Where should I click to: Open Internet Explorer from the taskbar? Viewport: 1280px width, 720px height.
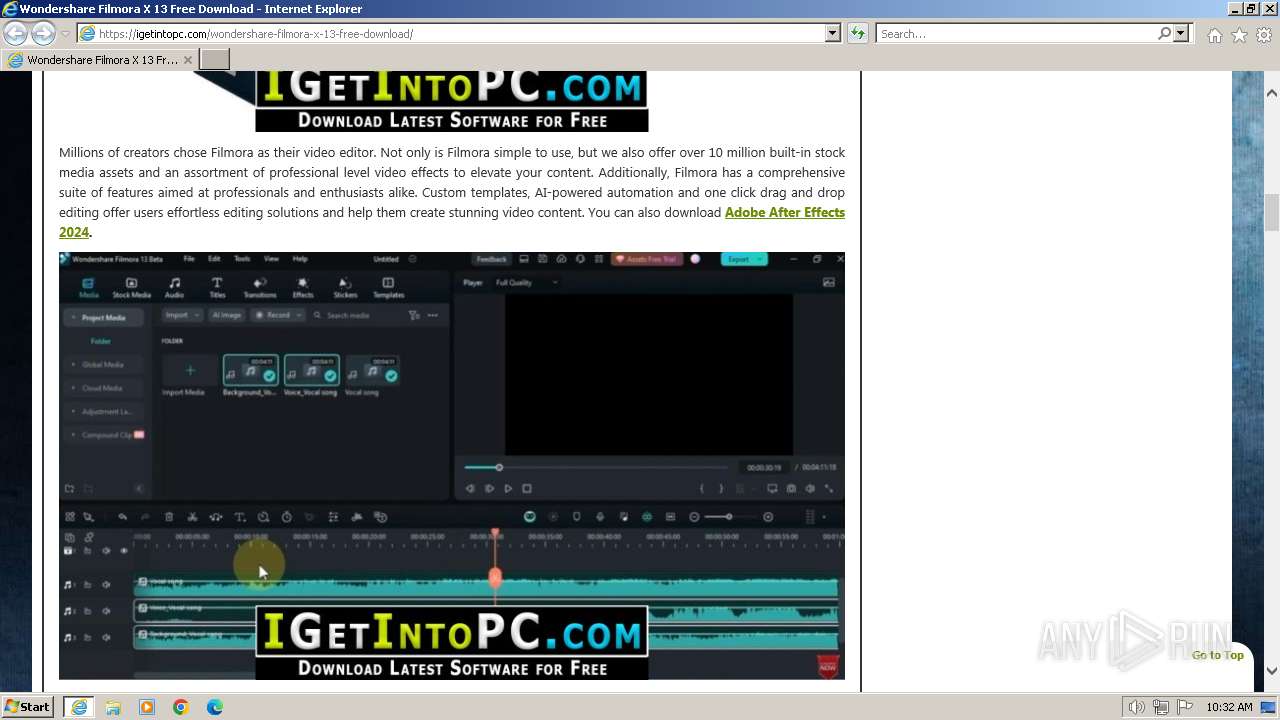(x=79, y=707)
